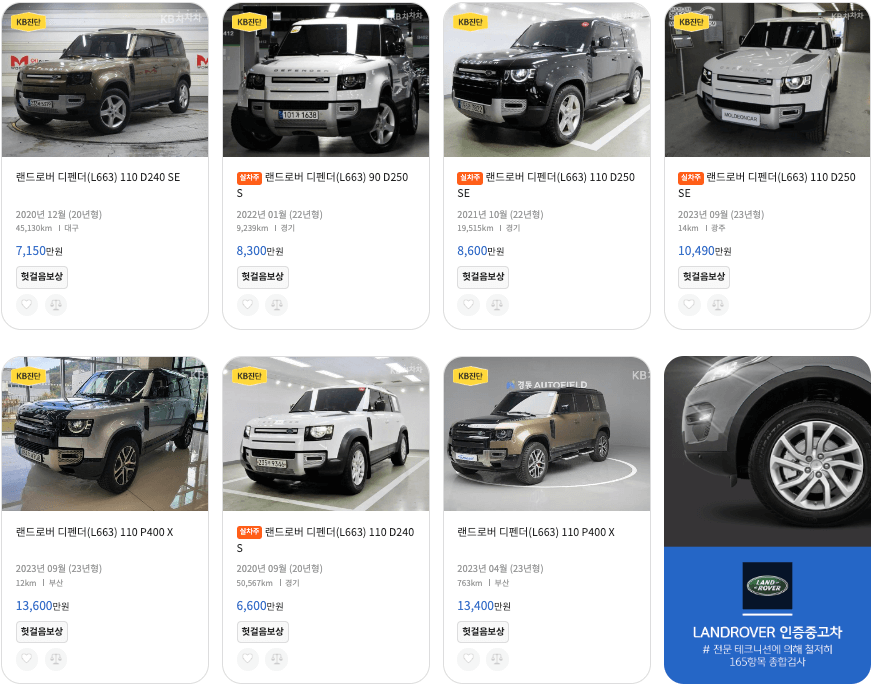Viewport: 873px width, 687px height.
Task: Add the 7,150만원 Defender to compare (scale icon)
Action: (56, 305)
